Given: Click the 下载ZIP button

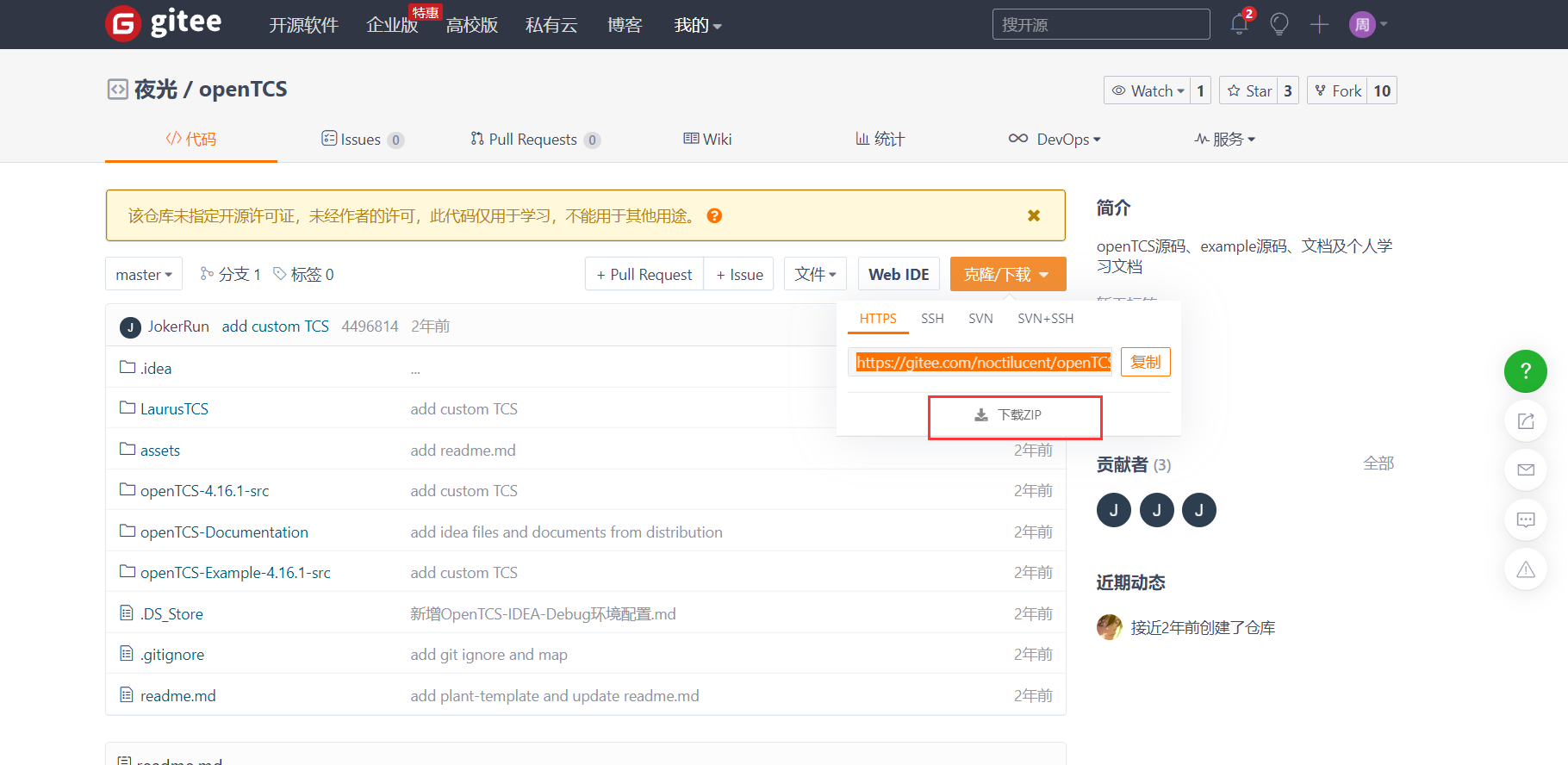Looking at the screenshot, I should [x=1008, y=415].
